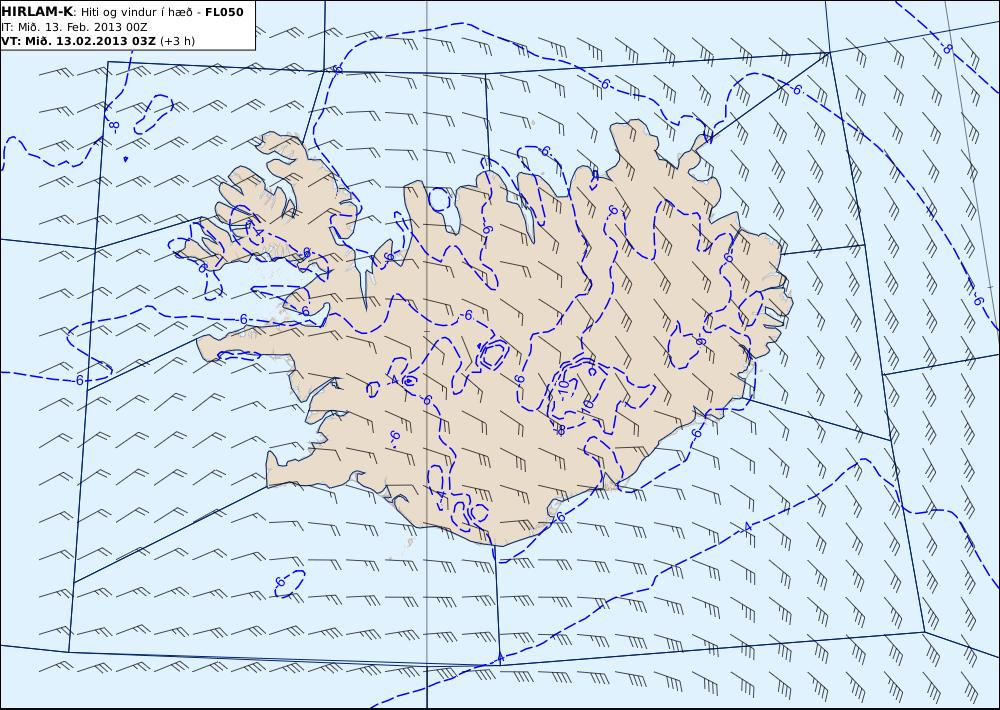
Task: Click the VT: Mið. 13.02.2013 03Z valid time
Action: pos(78,41)
